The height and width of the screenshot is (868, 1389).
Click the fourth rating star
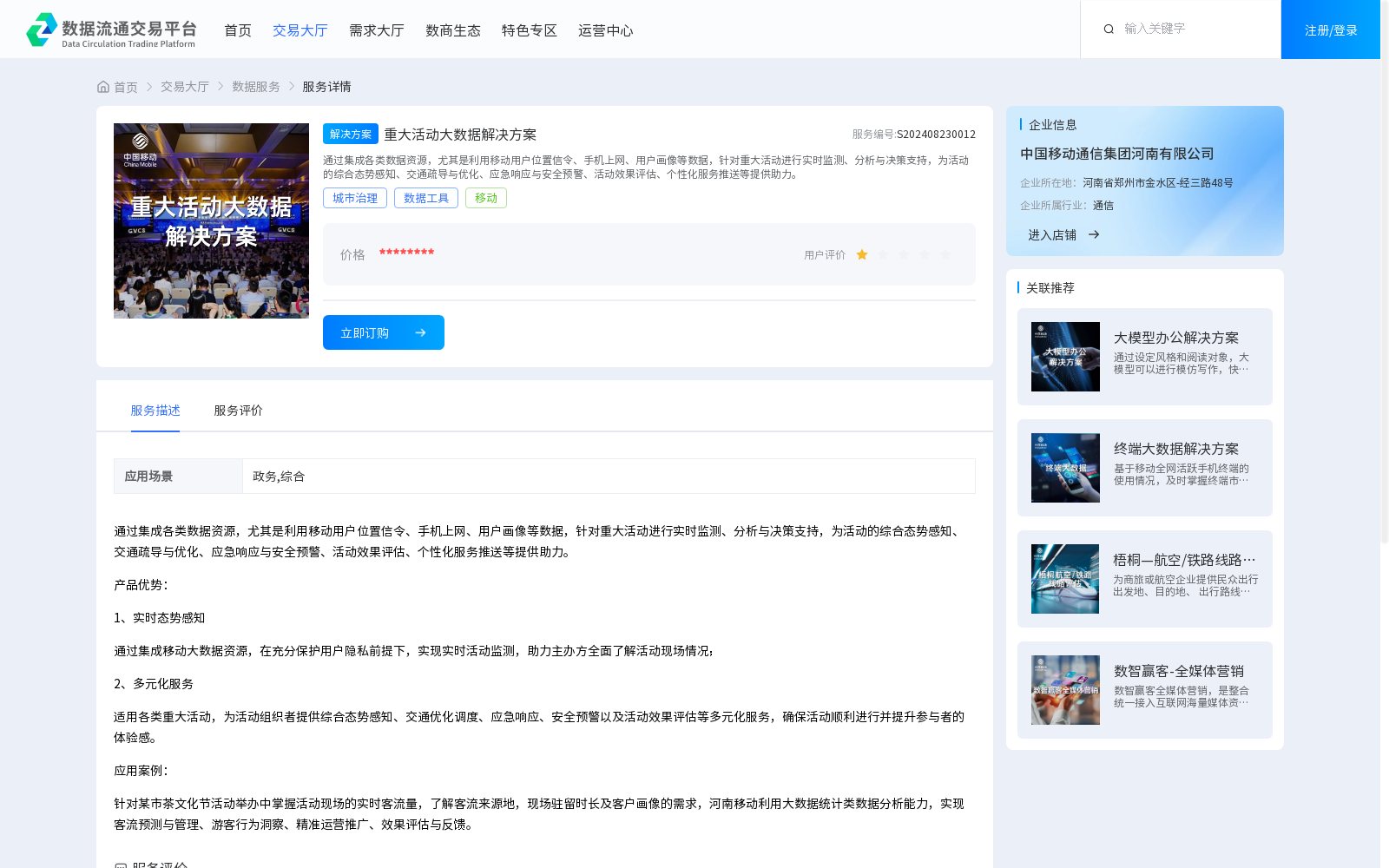925,254
